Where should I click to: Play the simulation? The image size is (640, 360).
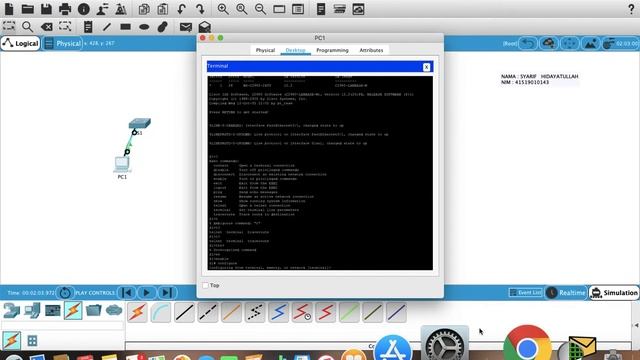[x=147, y=293]
